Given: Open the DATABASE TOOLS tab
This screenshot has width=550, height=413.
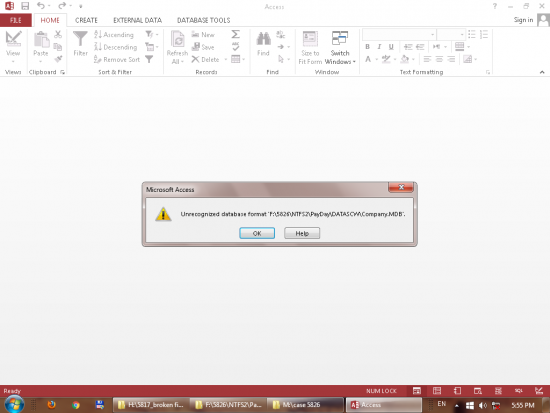Looking at the screenshot, I should 203,20.
